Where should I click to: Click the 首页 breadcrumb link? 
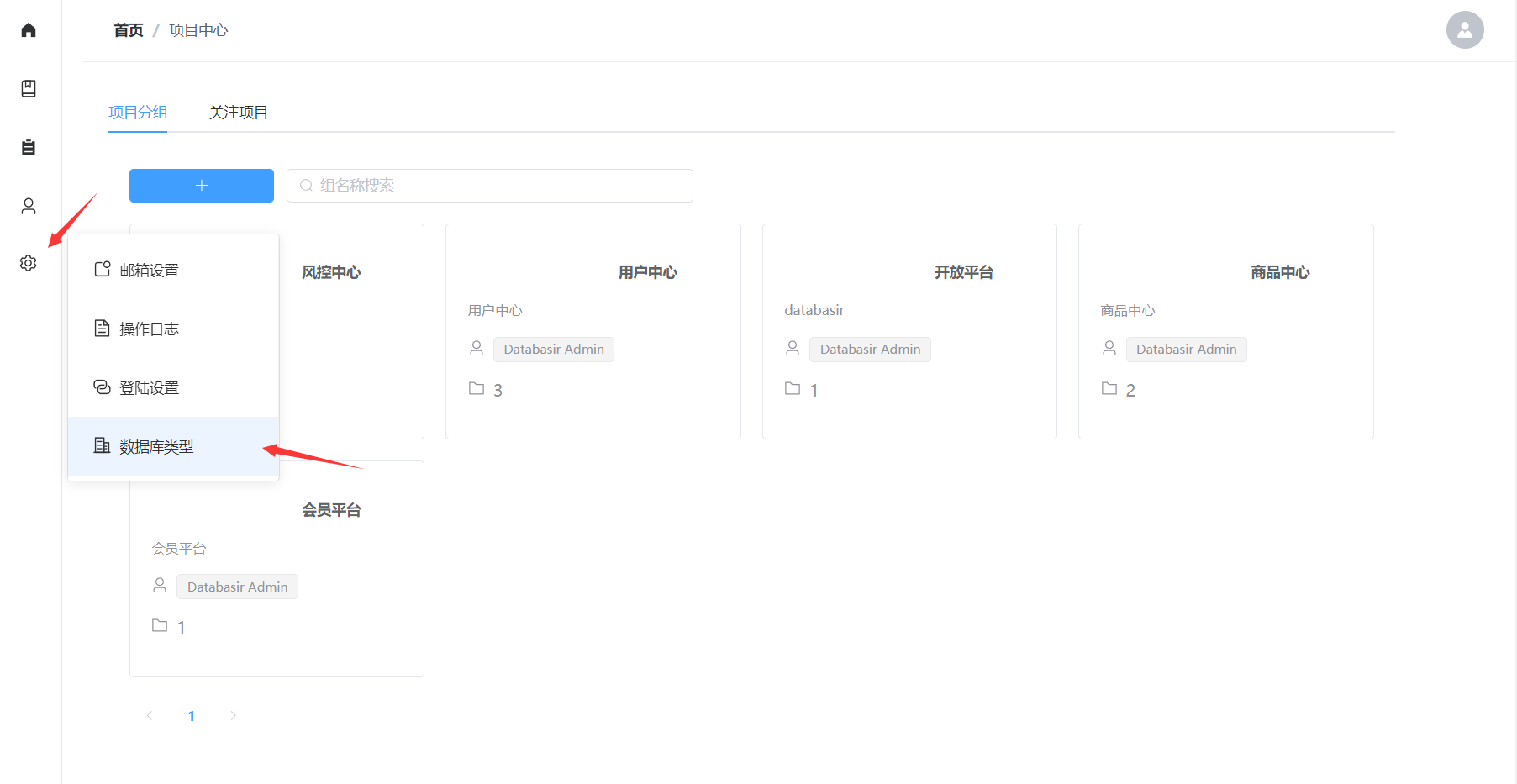coord(129,30)
